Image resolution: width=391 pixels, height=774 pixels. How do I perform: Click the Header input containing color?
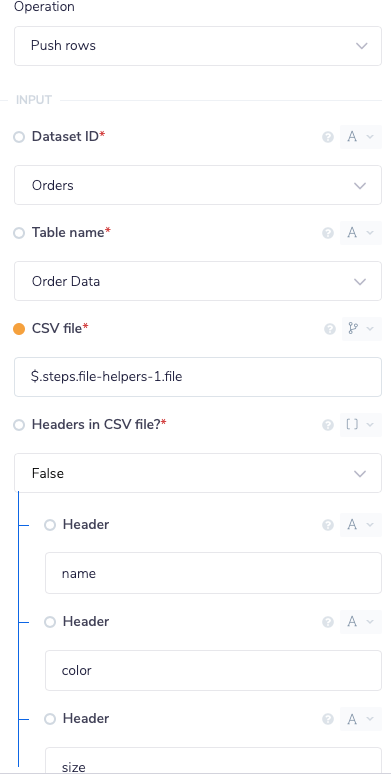pyautogui.click(x=213, y=670)
